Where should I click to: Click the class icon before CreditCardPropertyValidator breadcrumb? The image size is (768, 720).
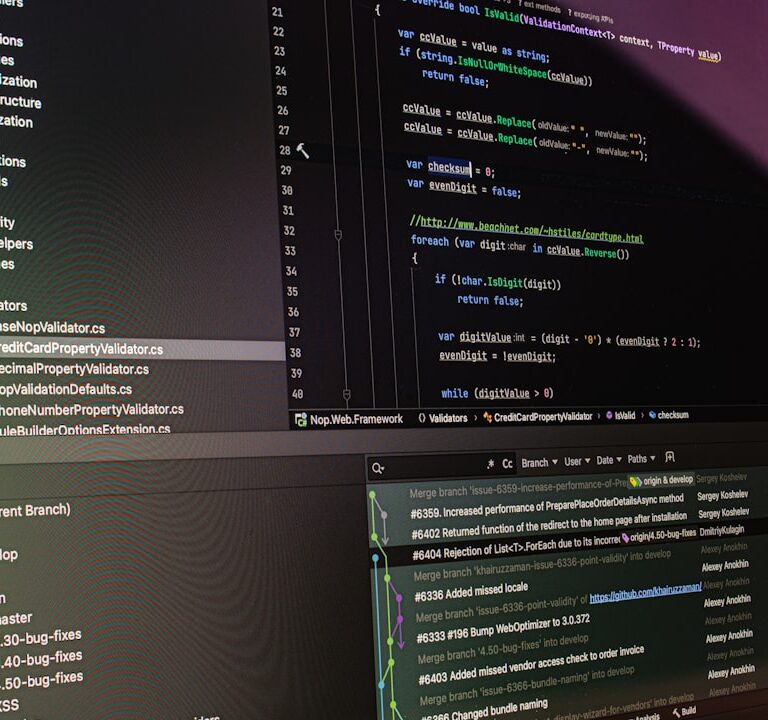pyautogui.click(x=487, y=417)
